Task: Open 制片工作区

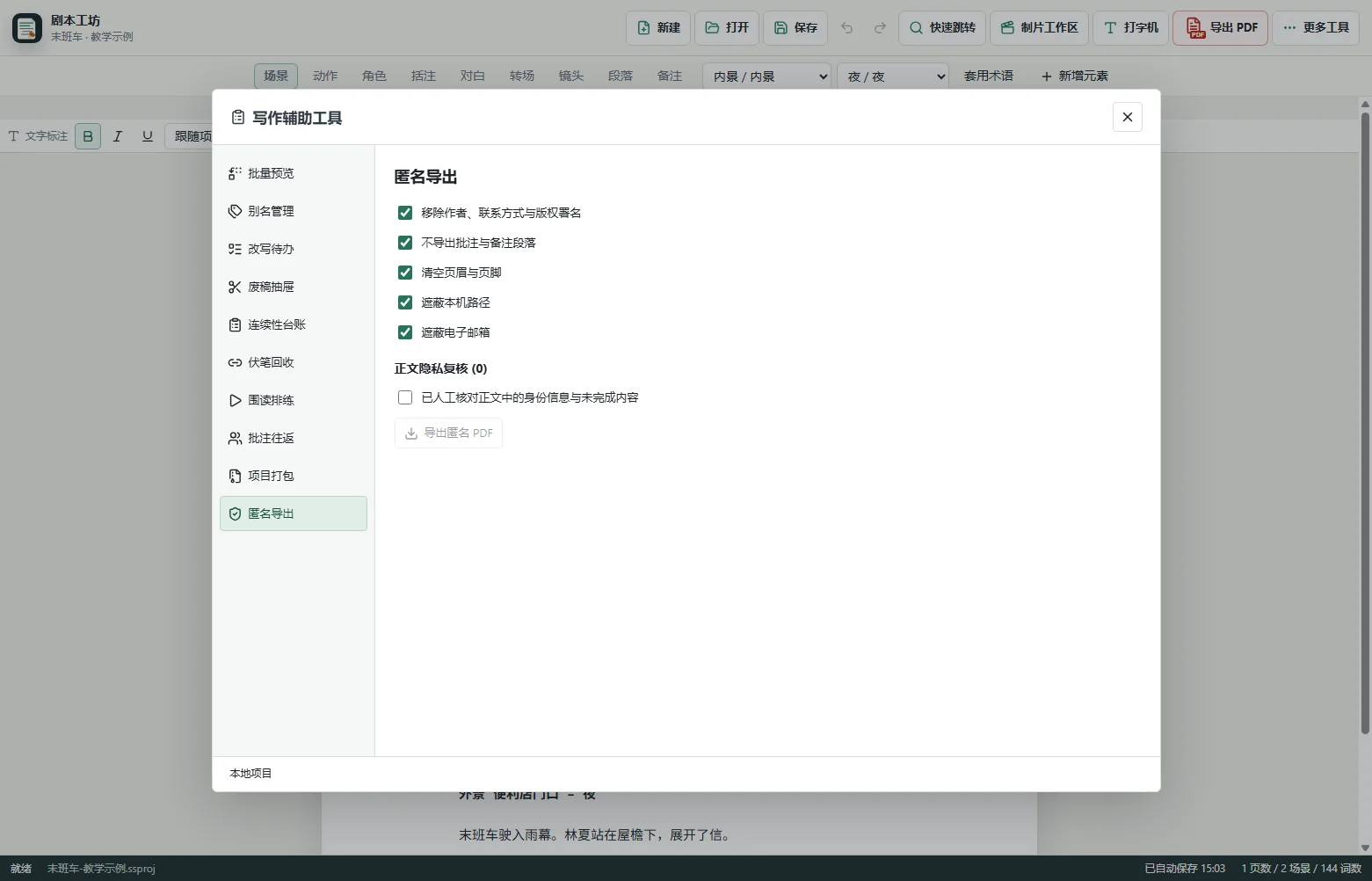Action: 1040,28
